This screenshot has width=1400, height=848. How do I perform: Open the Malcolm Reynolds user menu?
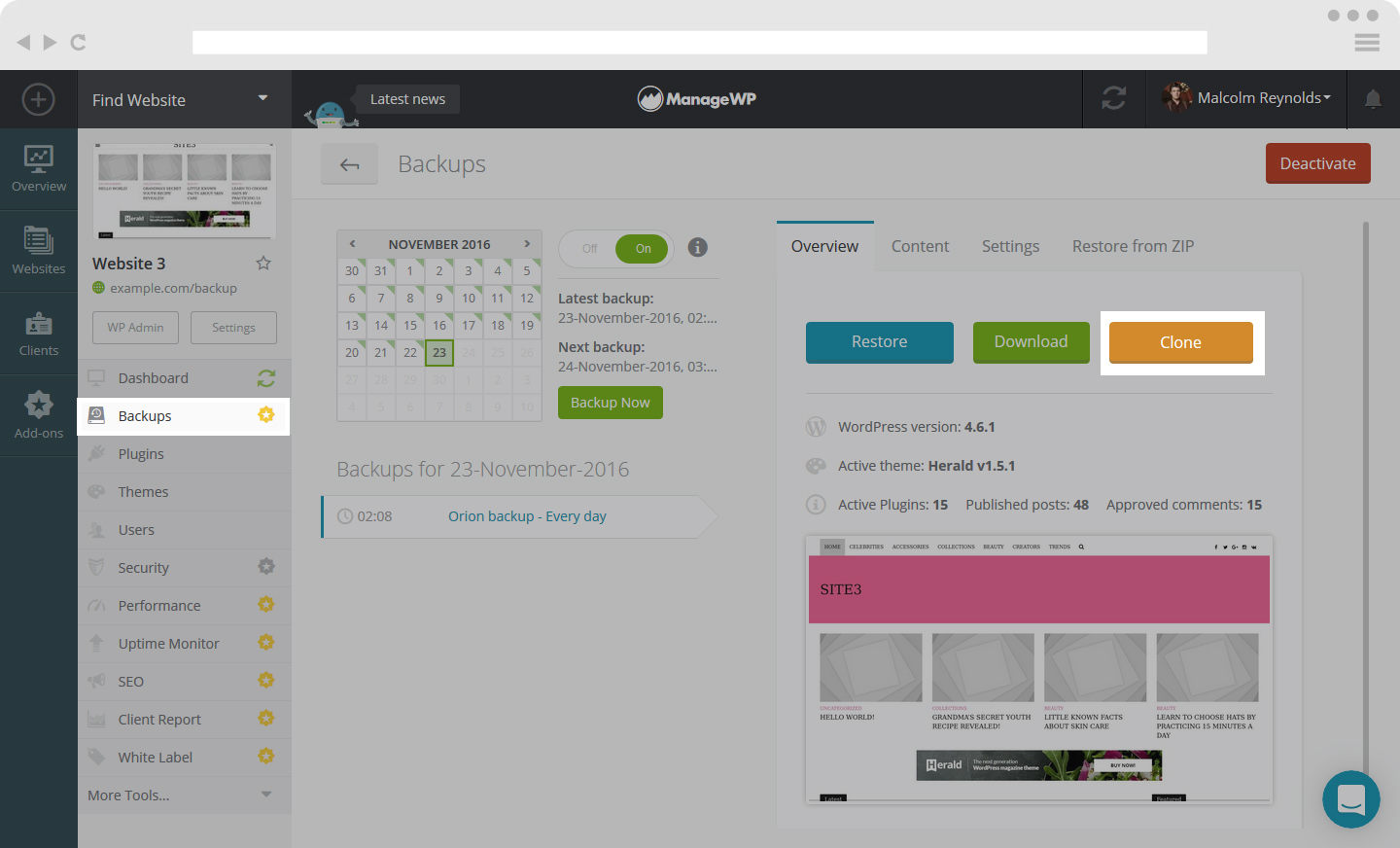tap(1246, 98)
